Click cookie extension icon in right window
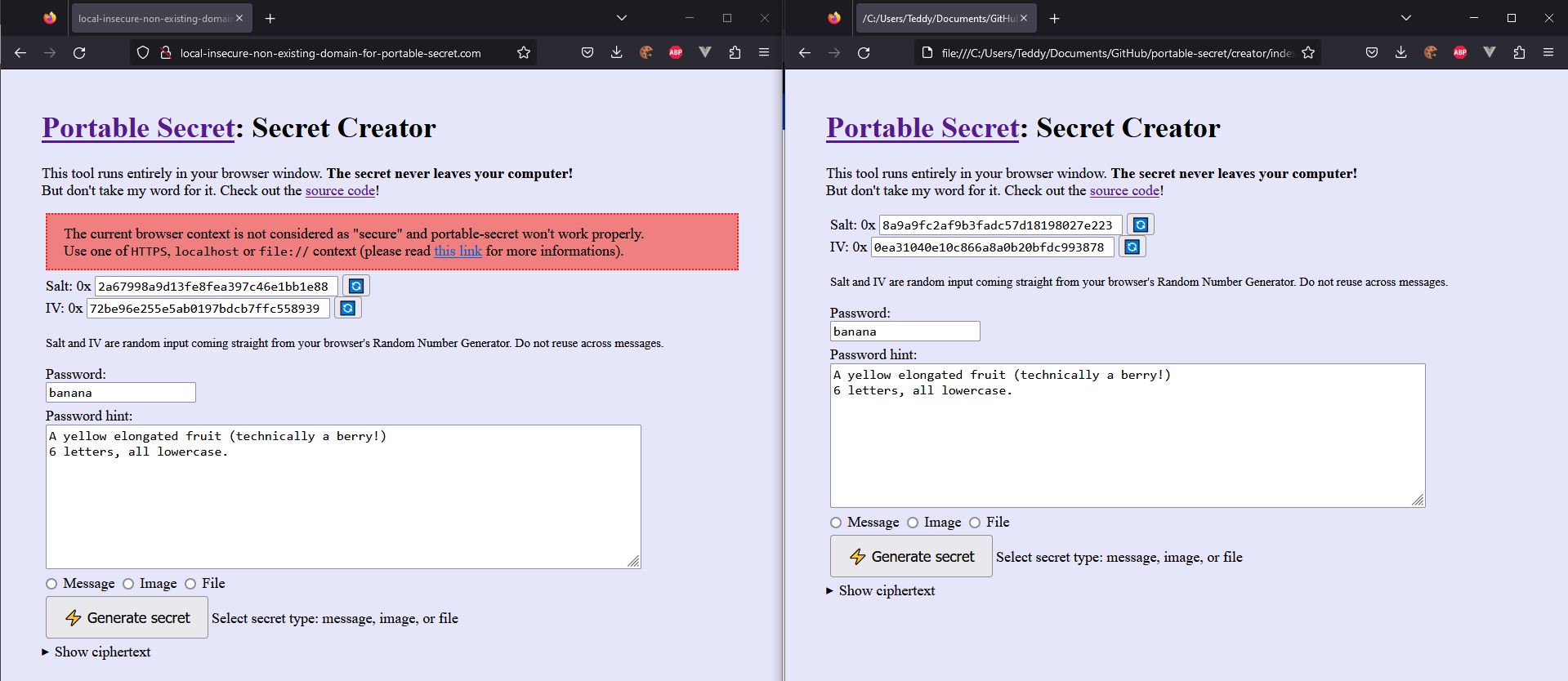The width and height of the screenshot is (1568, 681). point(1431,53)
